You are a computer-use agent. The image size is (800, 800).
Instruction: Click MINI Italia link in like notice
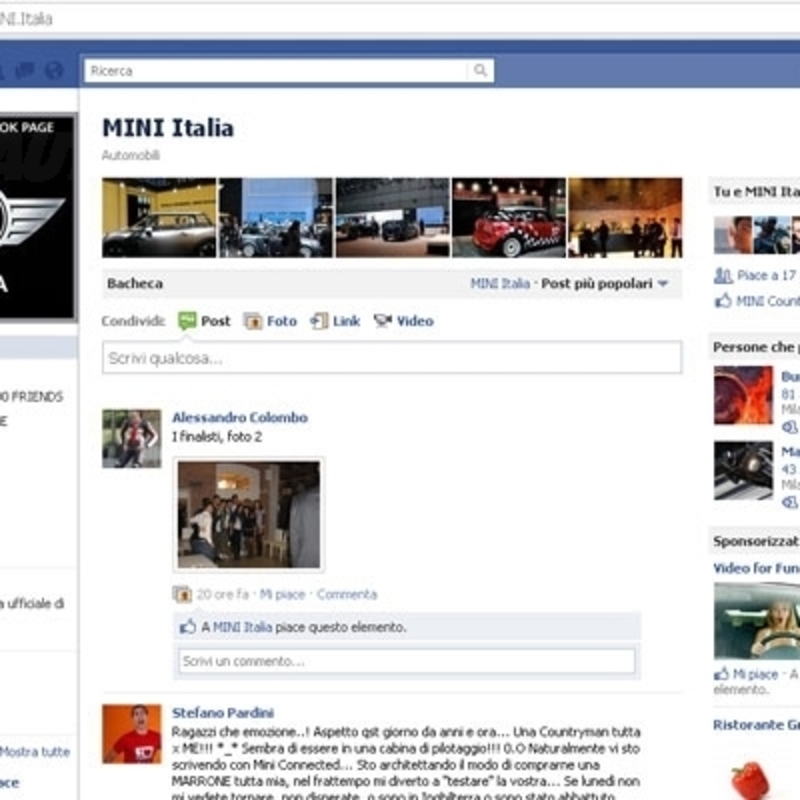tap(242, 627)
